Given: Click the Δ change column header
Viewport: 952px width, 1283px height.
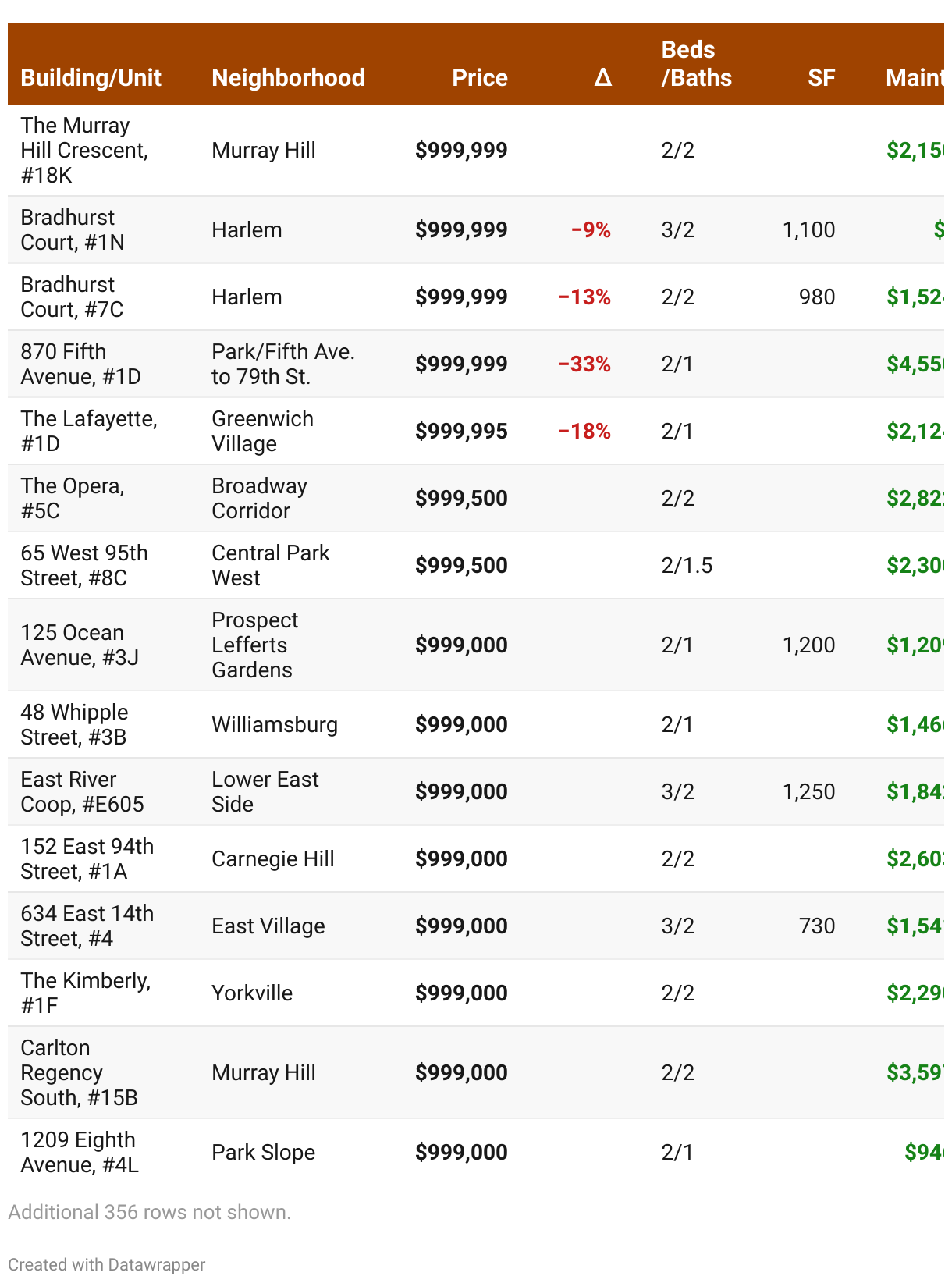Looking at the screenshot, I should tap(602, 77).
